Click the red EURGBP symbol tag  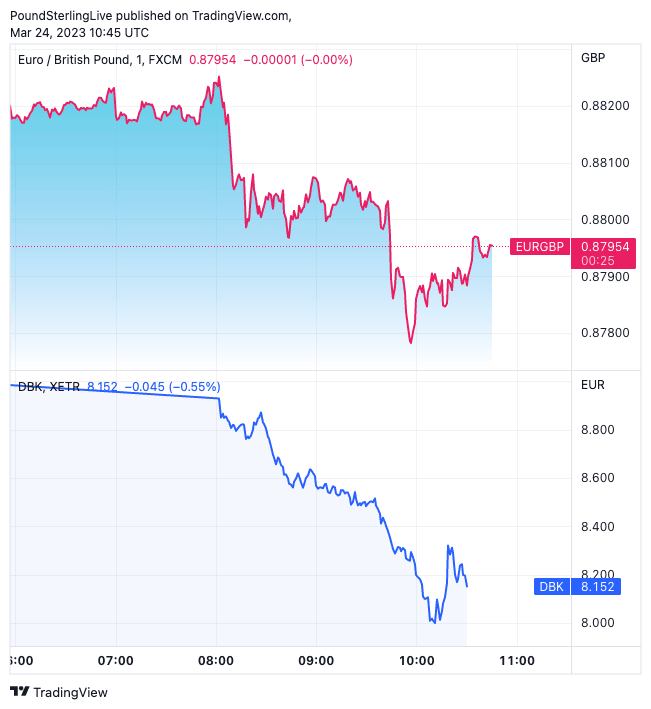click(538, 247)
